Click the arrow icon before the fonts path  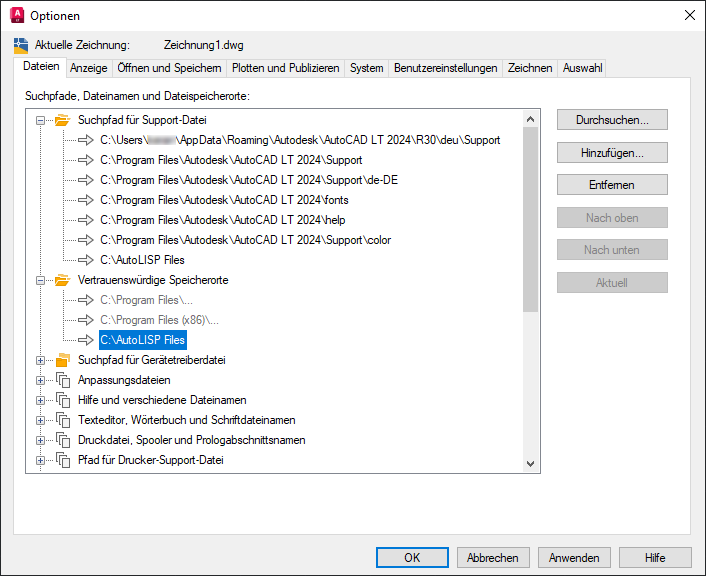tap(86, 200)
